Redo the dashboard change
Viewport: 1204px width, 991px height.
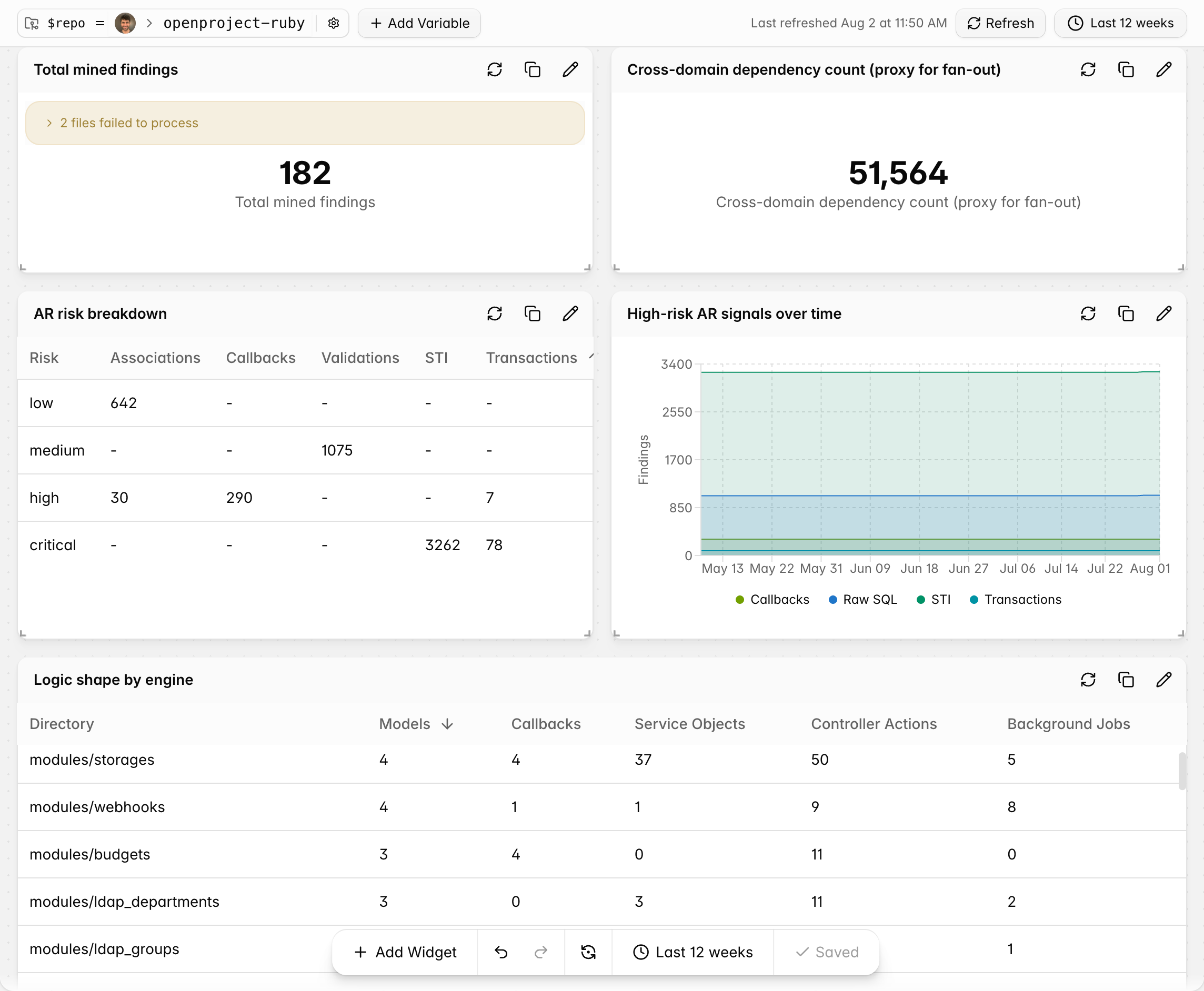click(x=541, y=952)
